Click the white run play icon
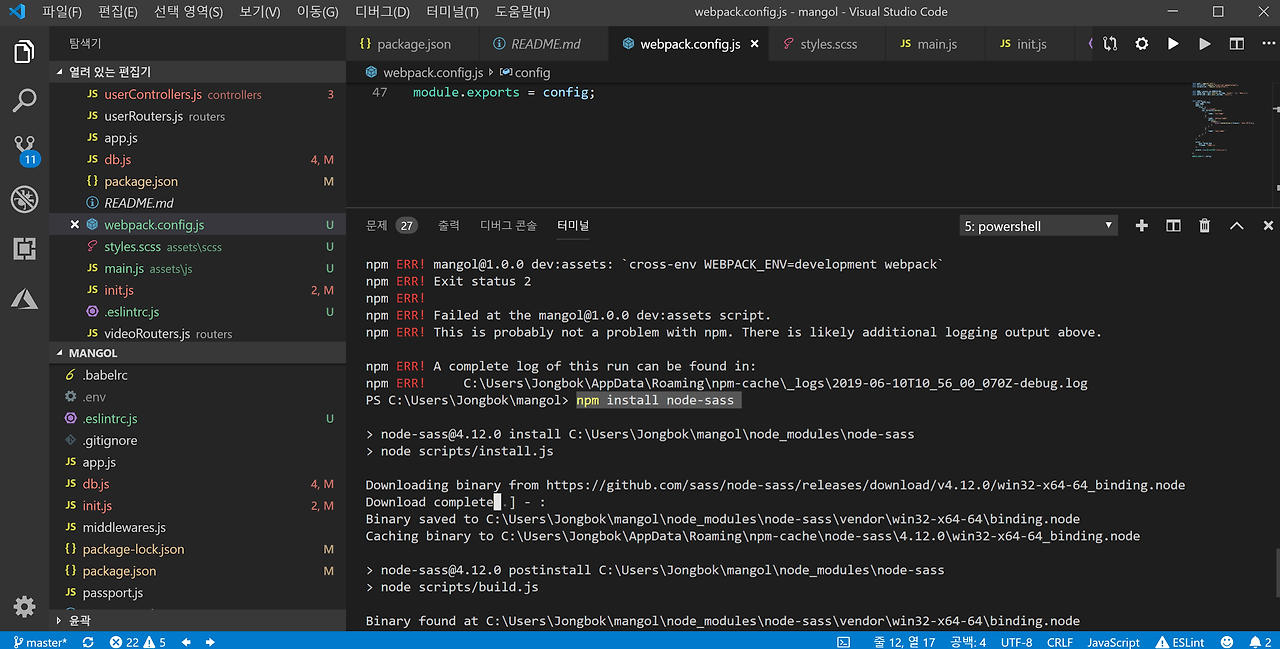Screen dimensions: 1280x649 pyautogui.click(x=1173, y=44)
